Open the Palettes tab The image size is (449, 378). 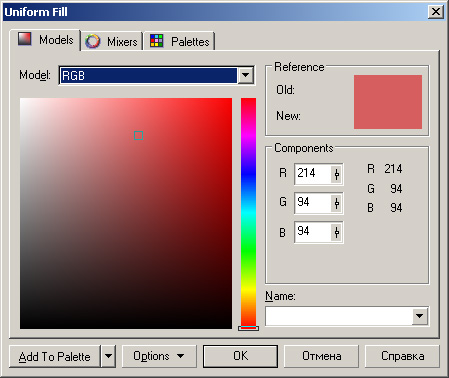pyautogui.click(x=180, y=42)
